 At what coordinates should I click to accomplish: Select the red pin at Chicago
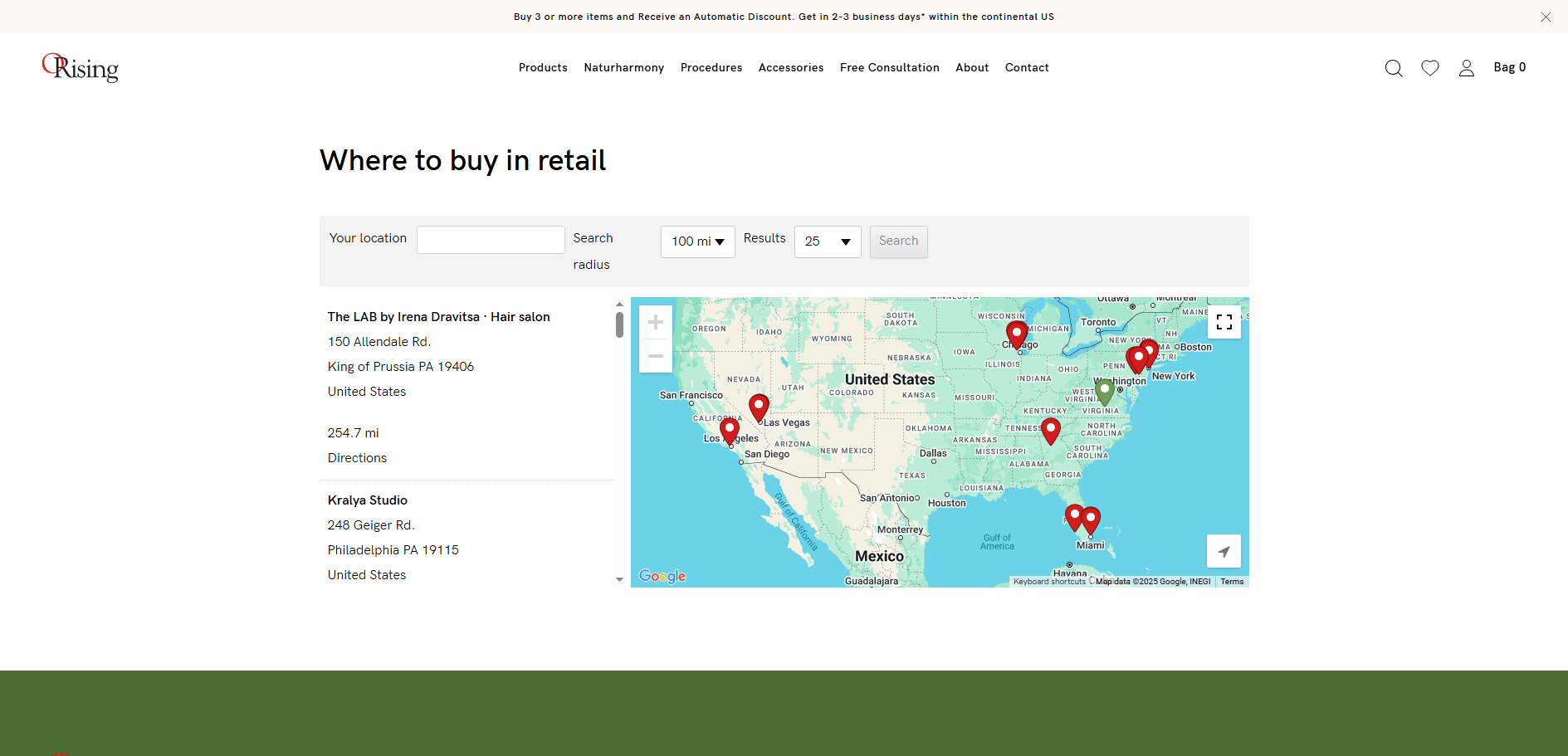point(1017,334)
